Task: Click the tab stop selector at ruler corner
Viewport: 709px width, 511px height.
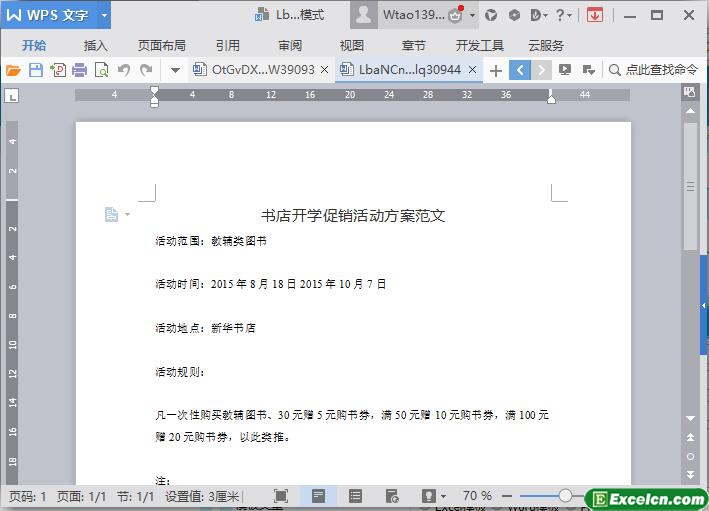Action: point(12,95)
